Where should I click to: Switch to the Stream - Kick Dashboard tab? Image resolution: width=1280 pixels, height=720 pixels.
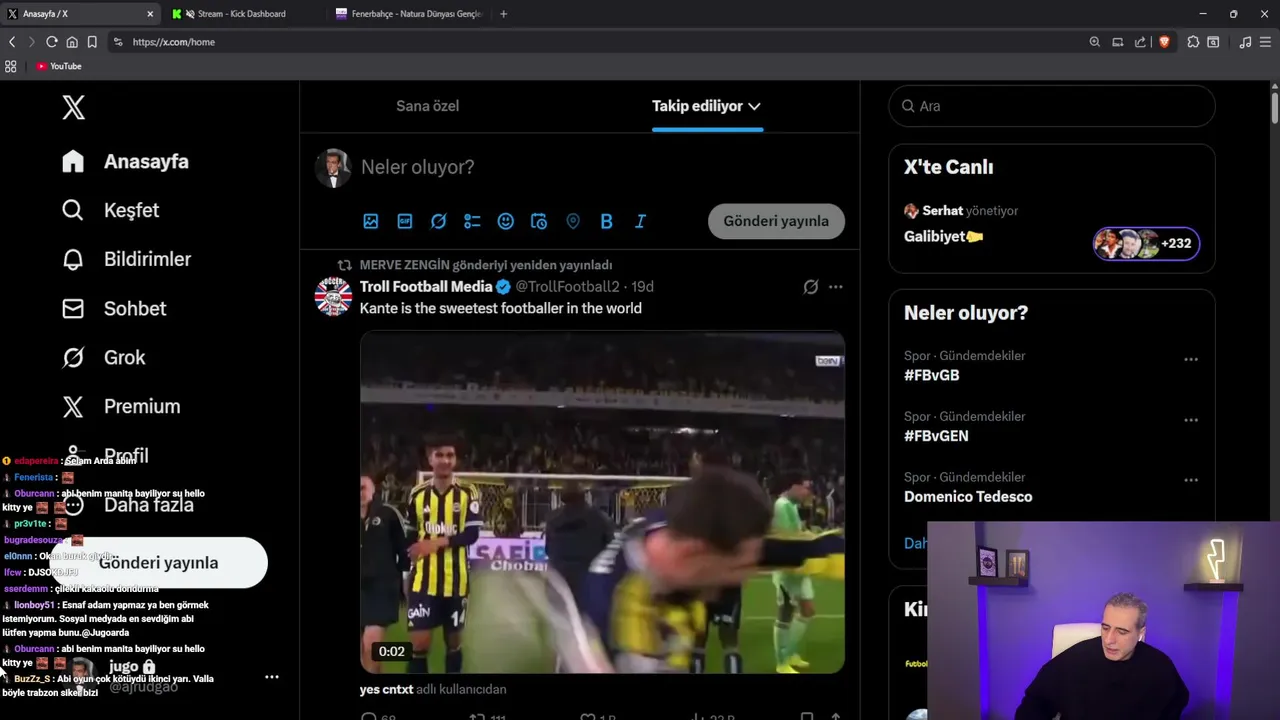click(x=240, y=14)
